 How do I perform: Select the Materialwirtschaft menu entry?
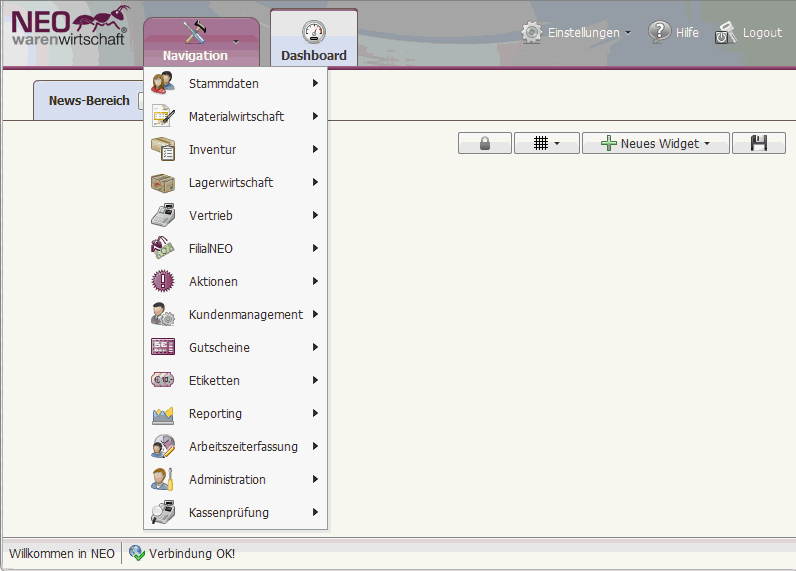point(236,116)
